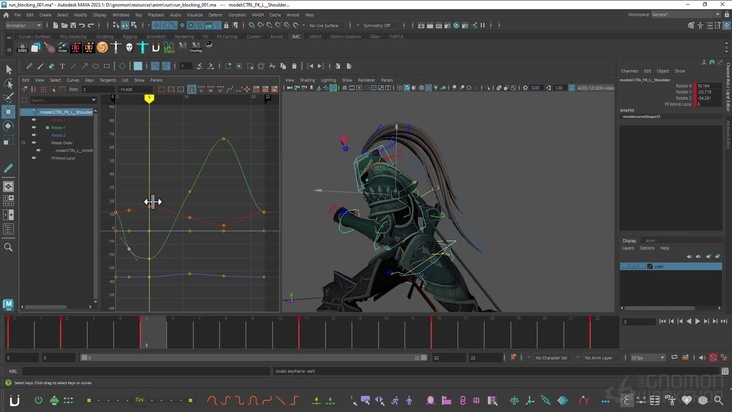Screen dimensions: 732x412
Task: Select the arrow Select tool in toolbox
Action: 9,69
